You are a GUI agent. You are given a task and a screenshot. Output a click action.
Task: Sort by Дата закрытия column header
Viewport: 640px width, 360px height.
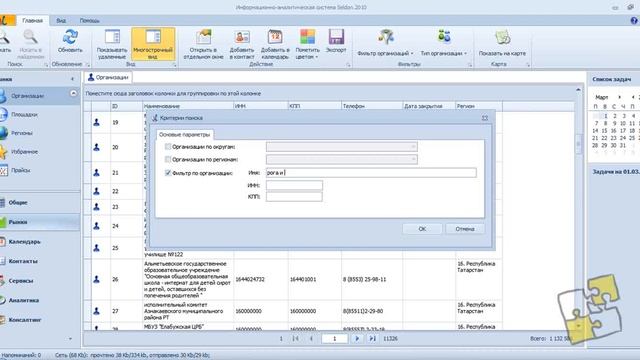coord(429,106)
